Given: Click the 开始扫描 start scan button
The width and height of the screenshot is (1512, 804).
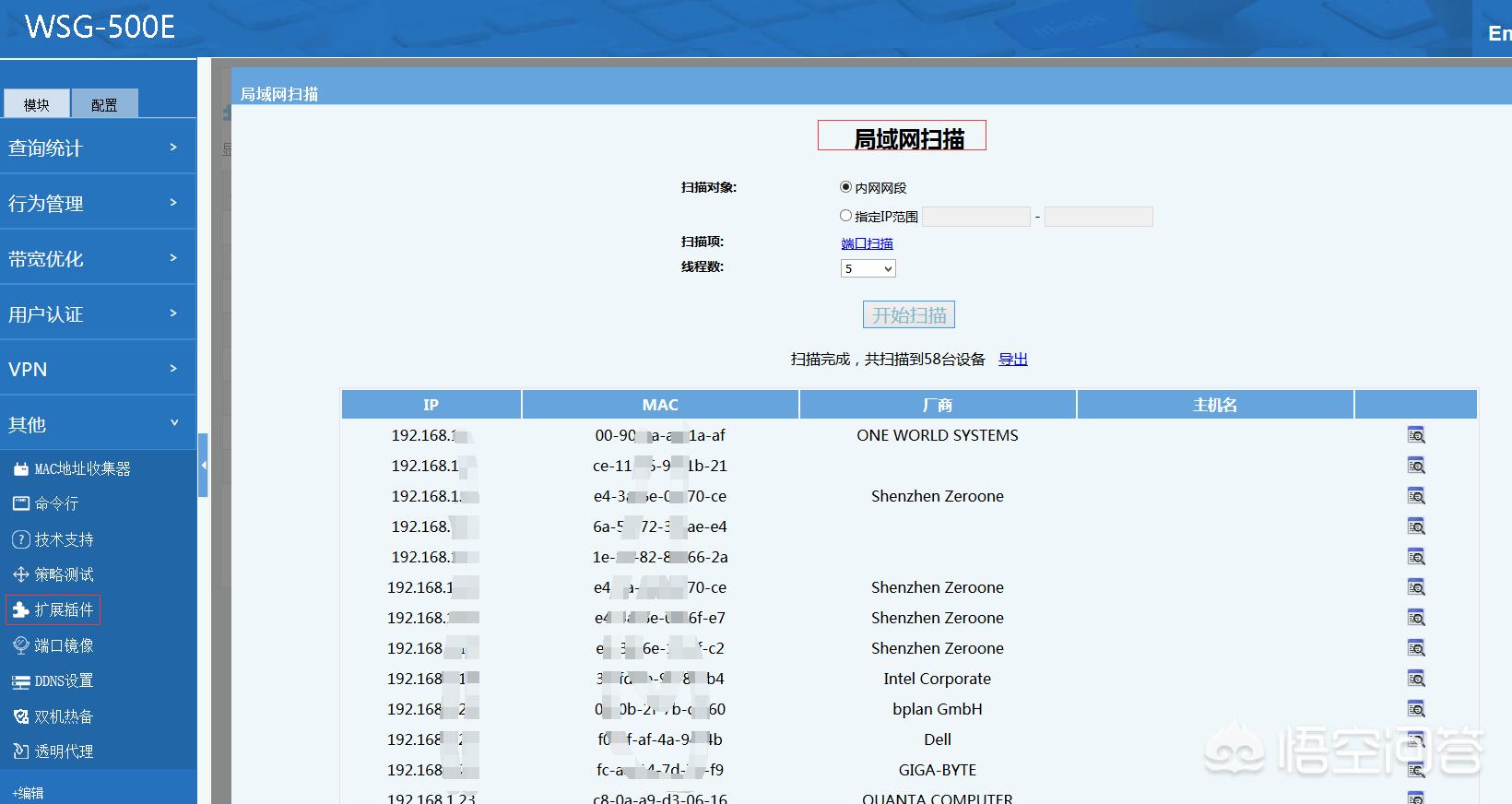Looking at the screenshot, I should 909,315.
